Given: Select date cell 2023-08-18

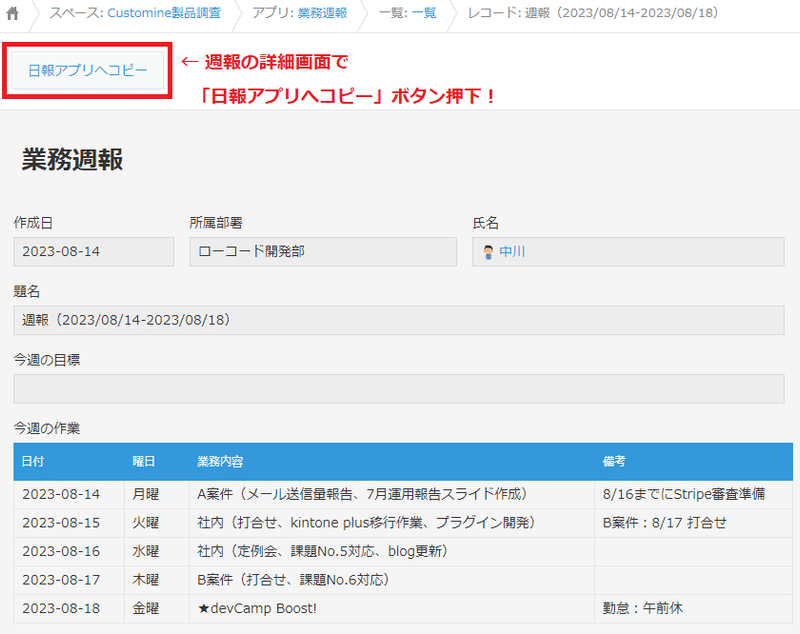Looking at the screenshot, I should pos(69,608).
